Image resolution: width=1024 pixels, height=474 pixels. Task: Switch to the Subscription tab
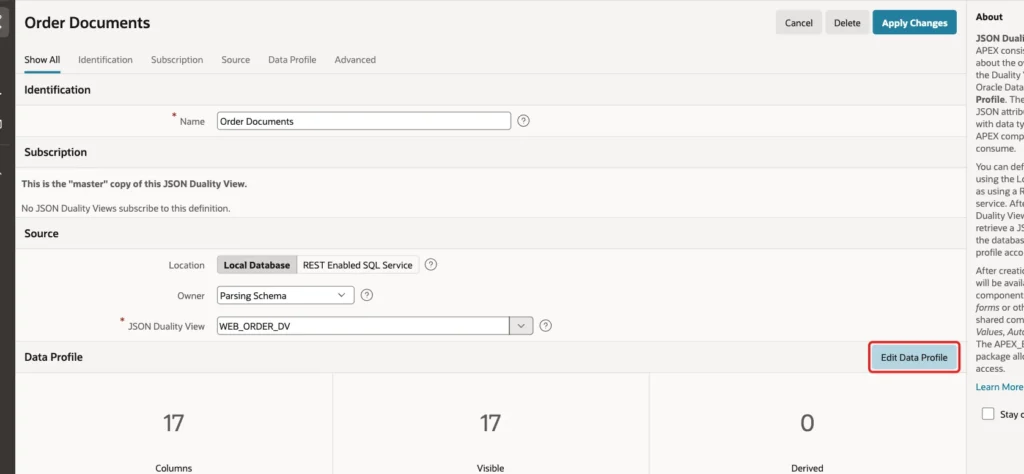coord(177,60)
